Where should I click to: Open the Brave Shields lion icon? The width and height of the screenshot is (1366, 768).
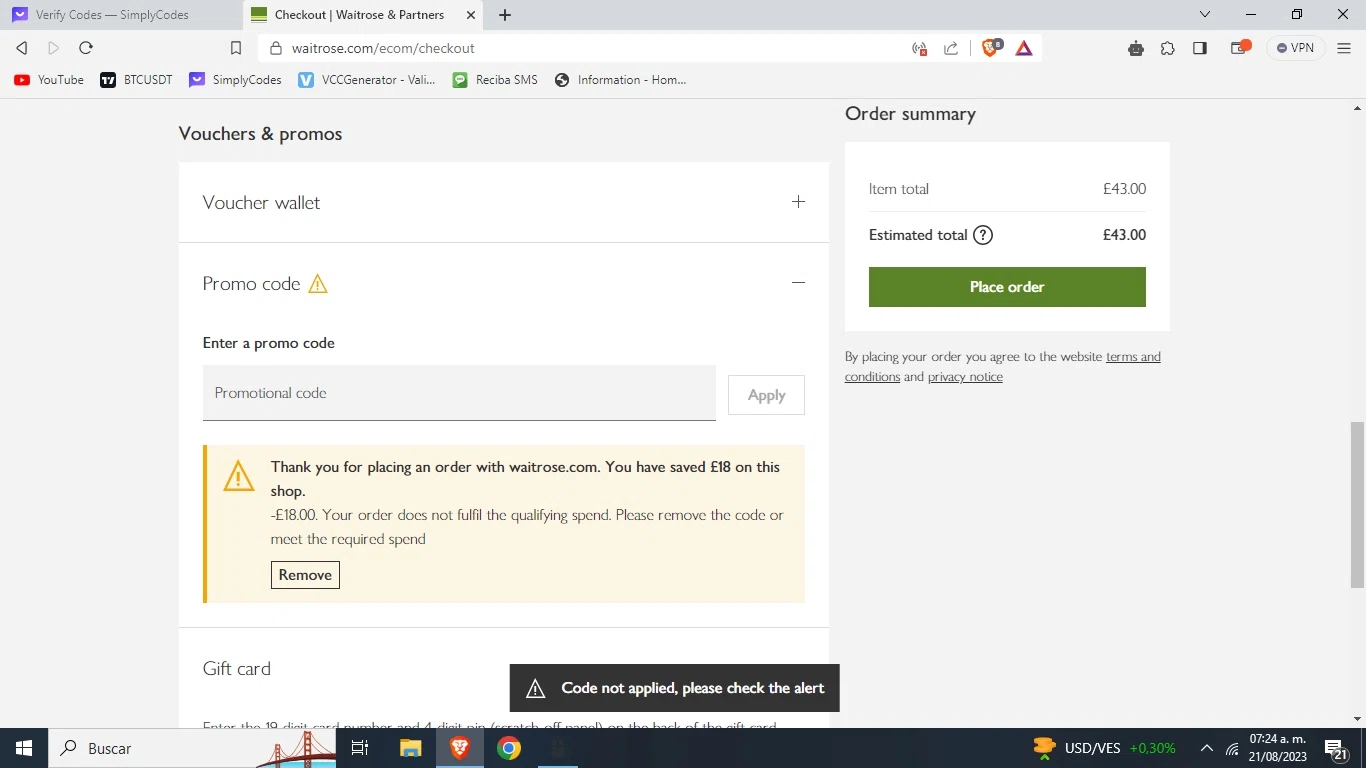[x=991, y=48]
